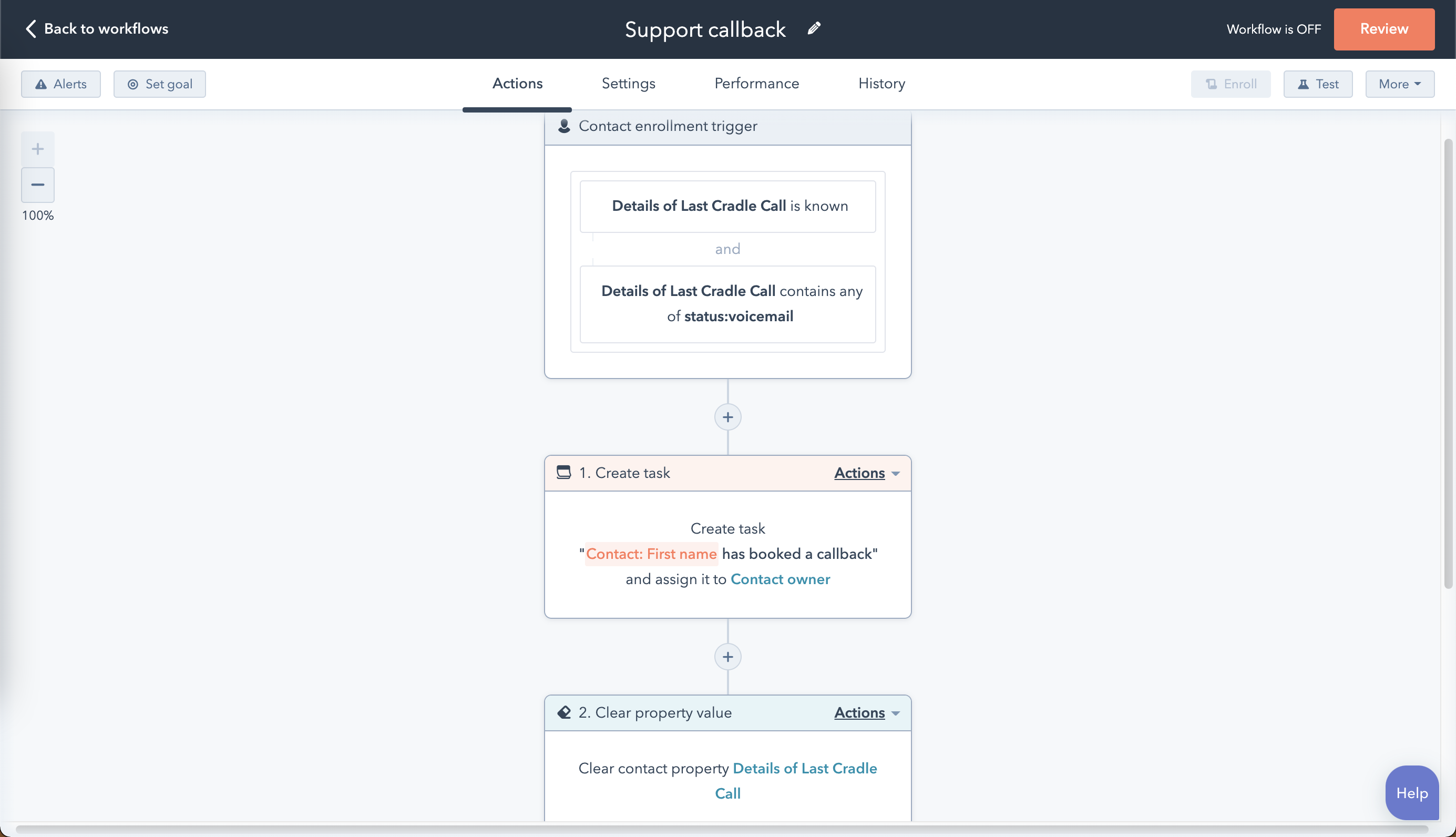Expand the More menu
Viewport: 1456px width, 837px height.
1399,84
